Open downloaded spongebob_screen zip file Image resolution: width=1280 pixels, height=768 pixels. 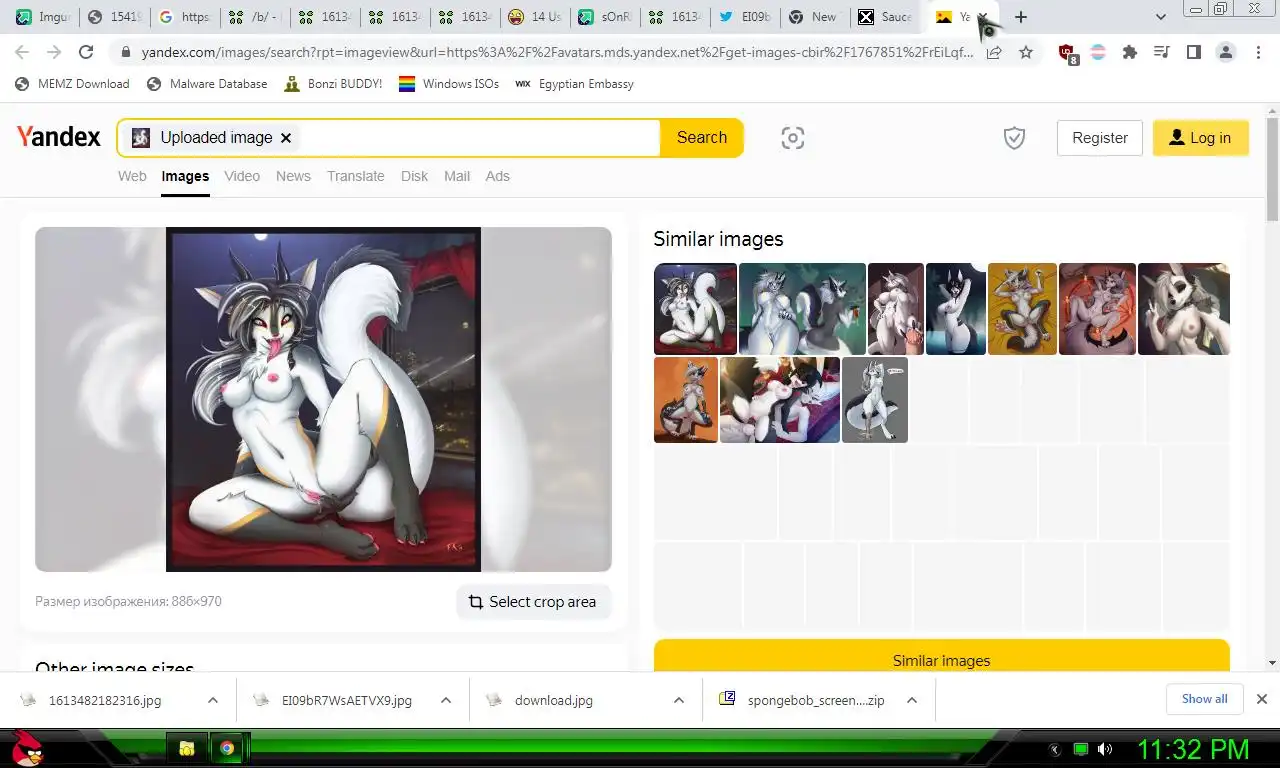(x=816, y=700)
